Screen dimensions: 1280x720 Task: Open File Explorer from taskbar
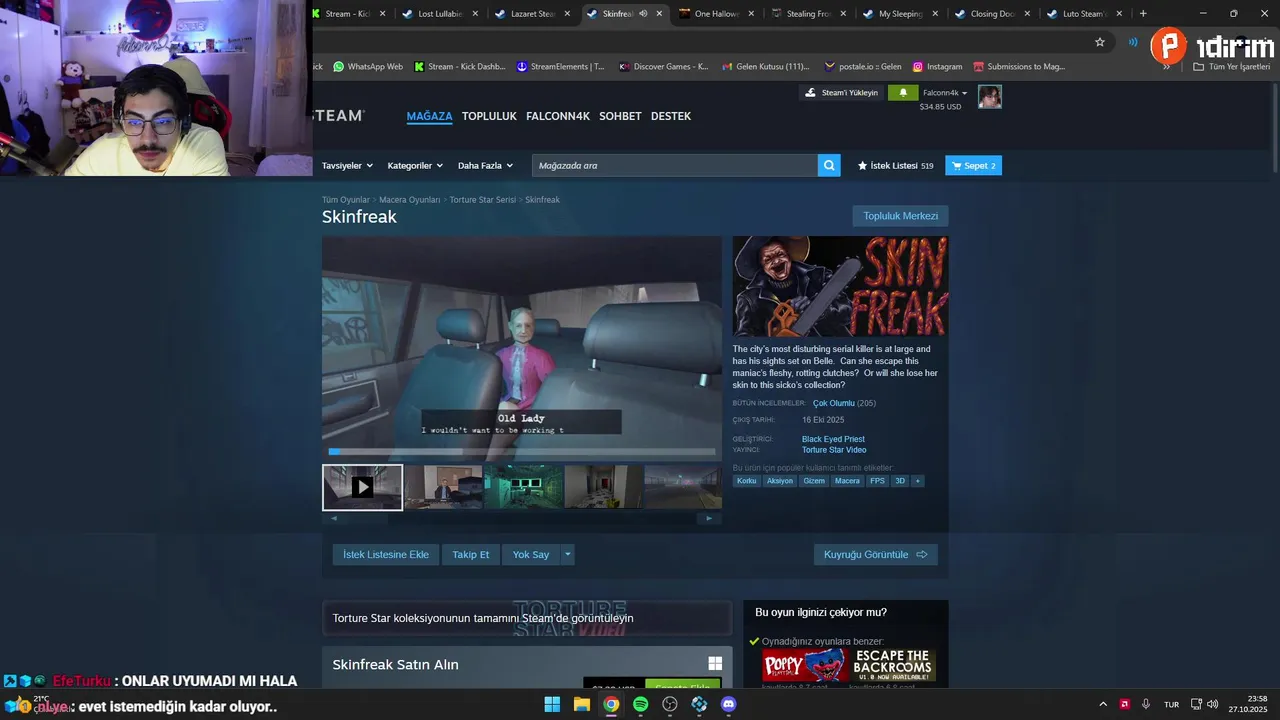(x=582, y=704)
